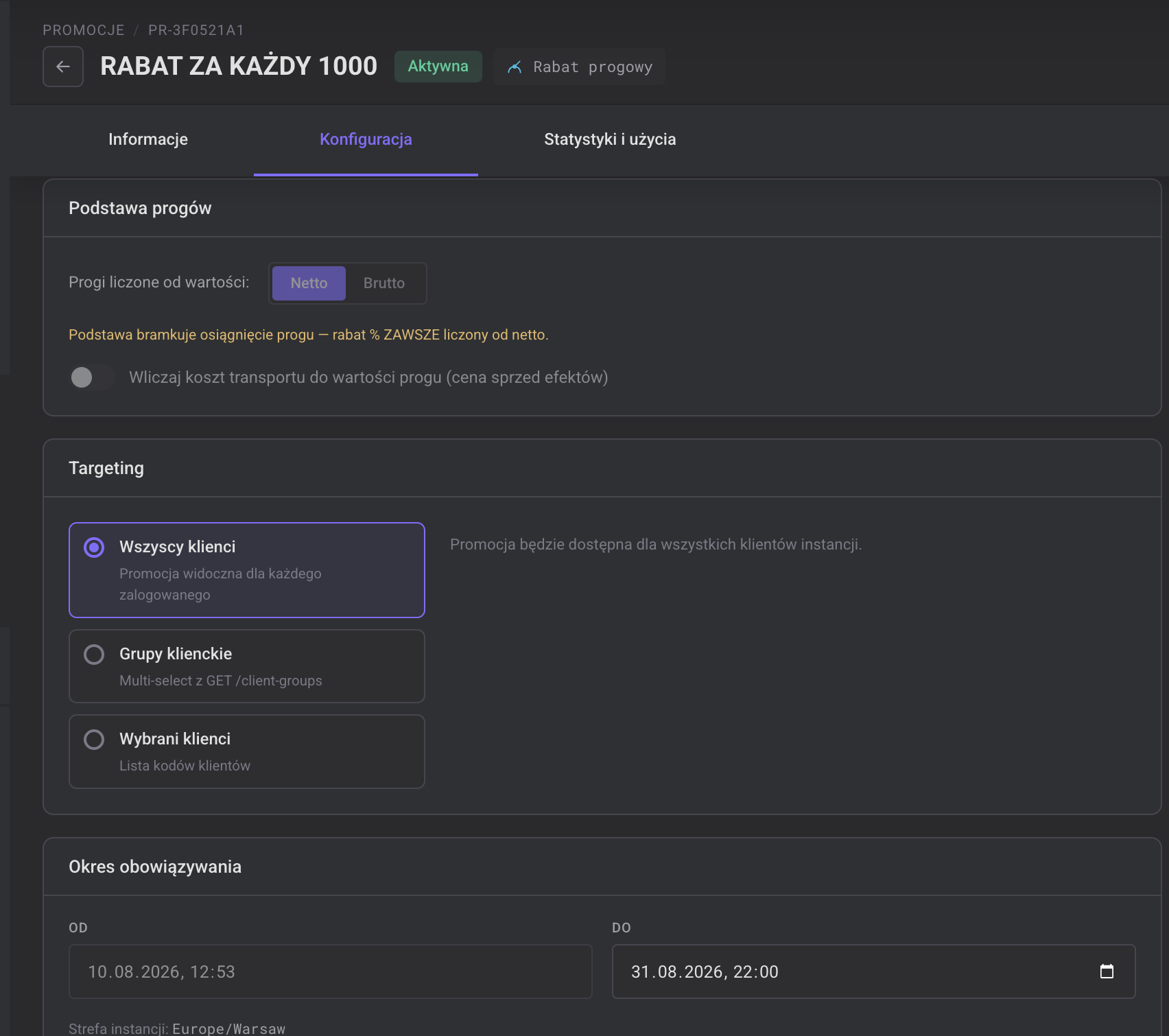
Task: Click the OD start date field
Action: [330, 972]
